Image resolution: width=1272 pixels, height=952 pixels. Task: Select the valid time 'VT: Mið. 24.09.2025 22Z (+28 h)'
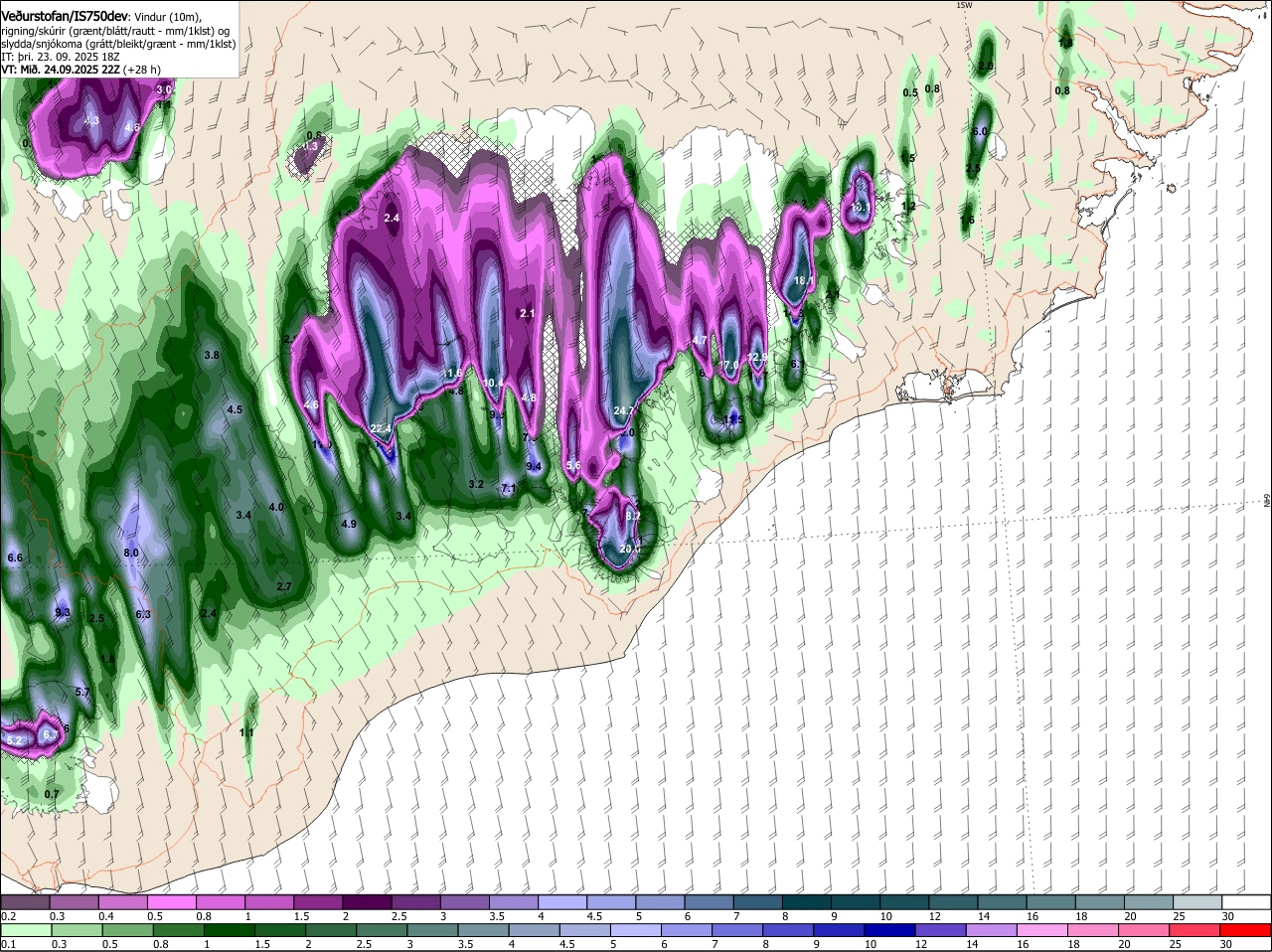tap(81, 70)
